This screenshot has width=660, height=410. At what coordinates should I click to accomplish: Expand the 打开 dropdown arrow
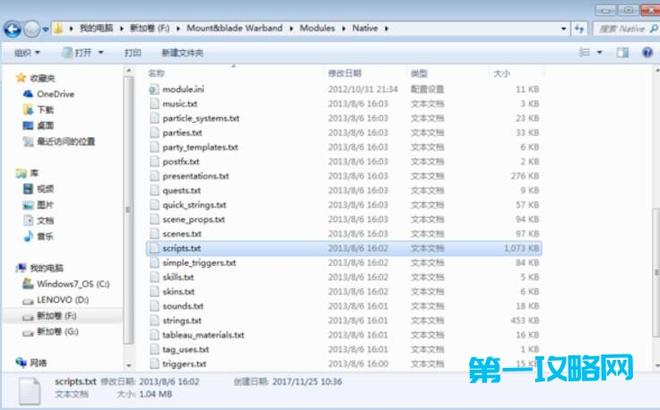(101, 53)
